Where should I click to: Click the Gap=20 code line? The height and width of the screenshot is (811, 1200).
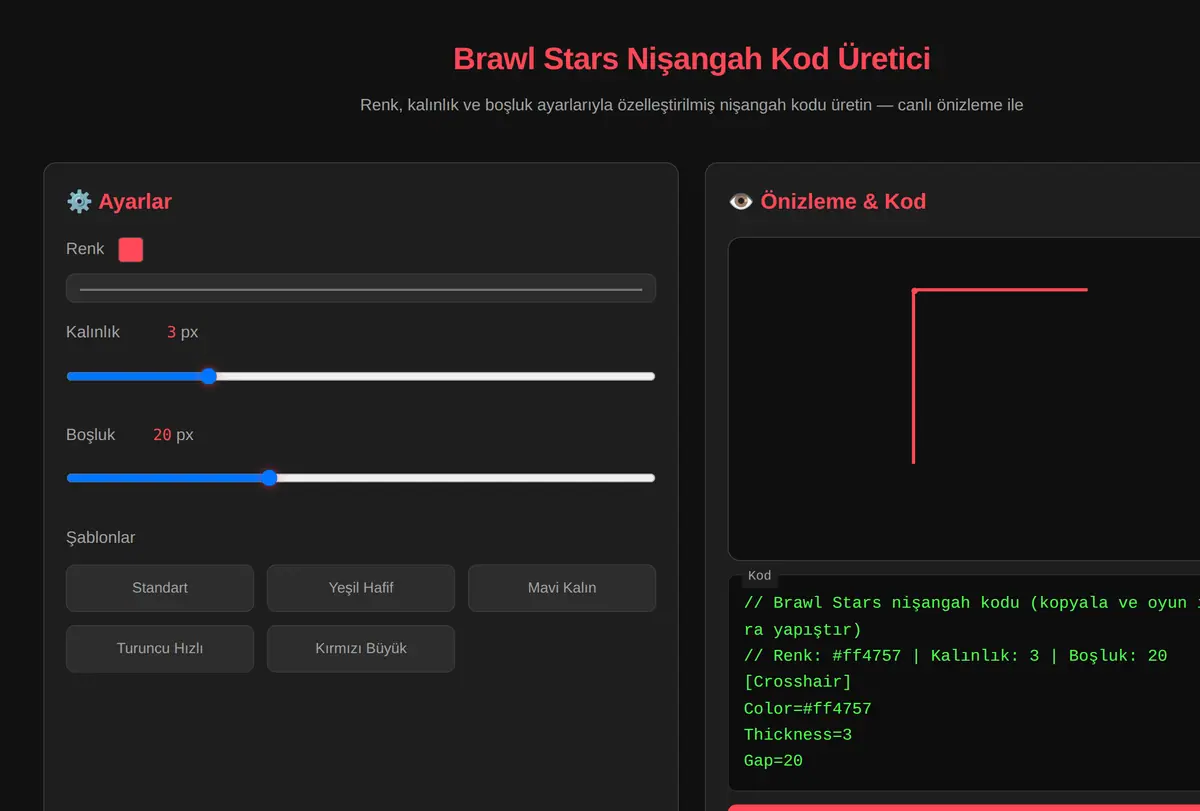point(774,761)
